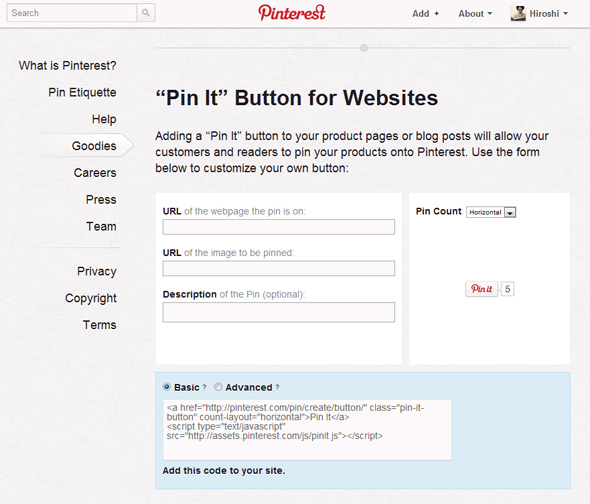
Task: Open the Hiroshi account dropdown arrow
Action: tap(566, 14)
